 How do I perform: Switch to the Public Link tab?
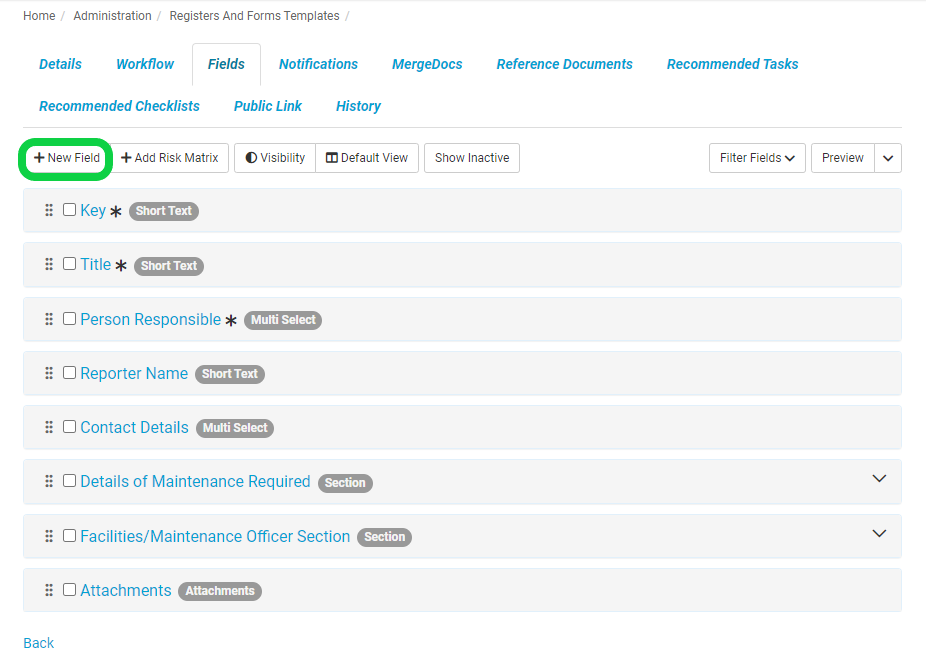coord(268,106)
